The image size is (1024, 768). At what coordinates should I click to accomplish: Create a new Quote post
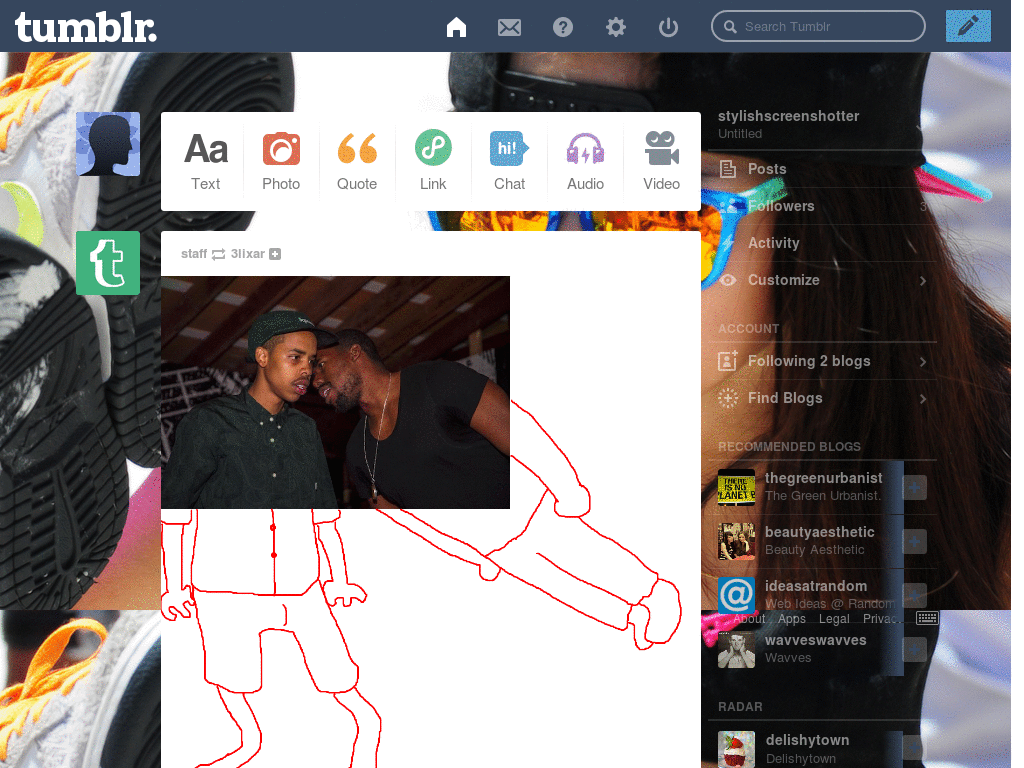coord(357,161)
